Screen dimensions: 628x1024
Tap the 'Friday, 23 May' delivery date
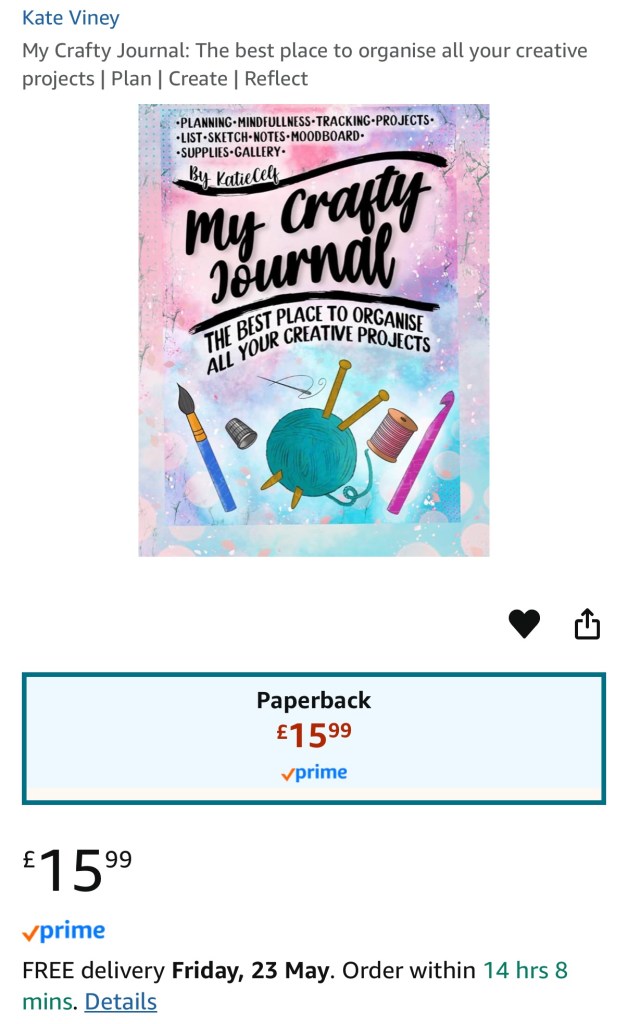253,970
